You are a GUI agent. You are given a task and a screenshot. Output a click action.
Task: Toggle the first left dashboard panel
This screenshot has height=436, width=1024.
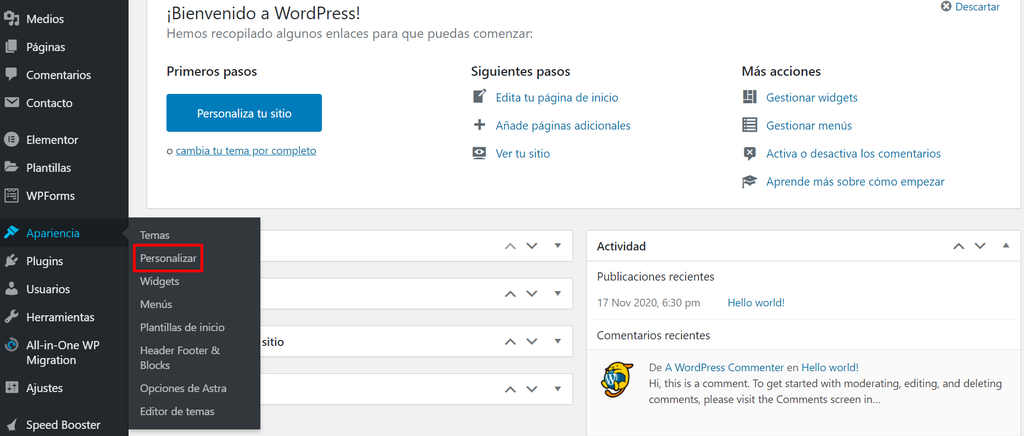pos(558,246)
